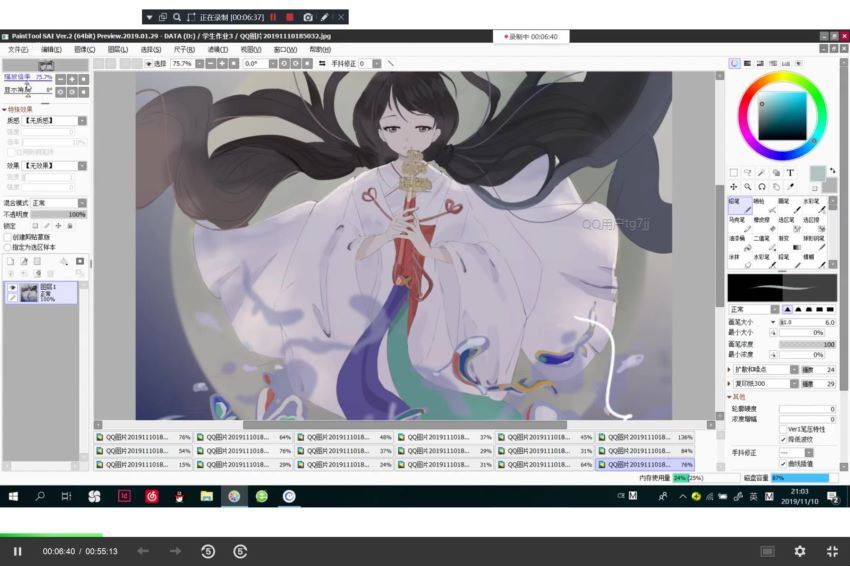The image size is (850, 566).
Task: Click the new layer icon
Action: (10, 261)
